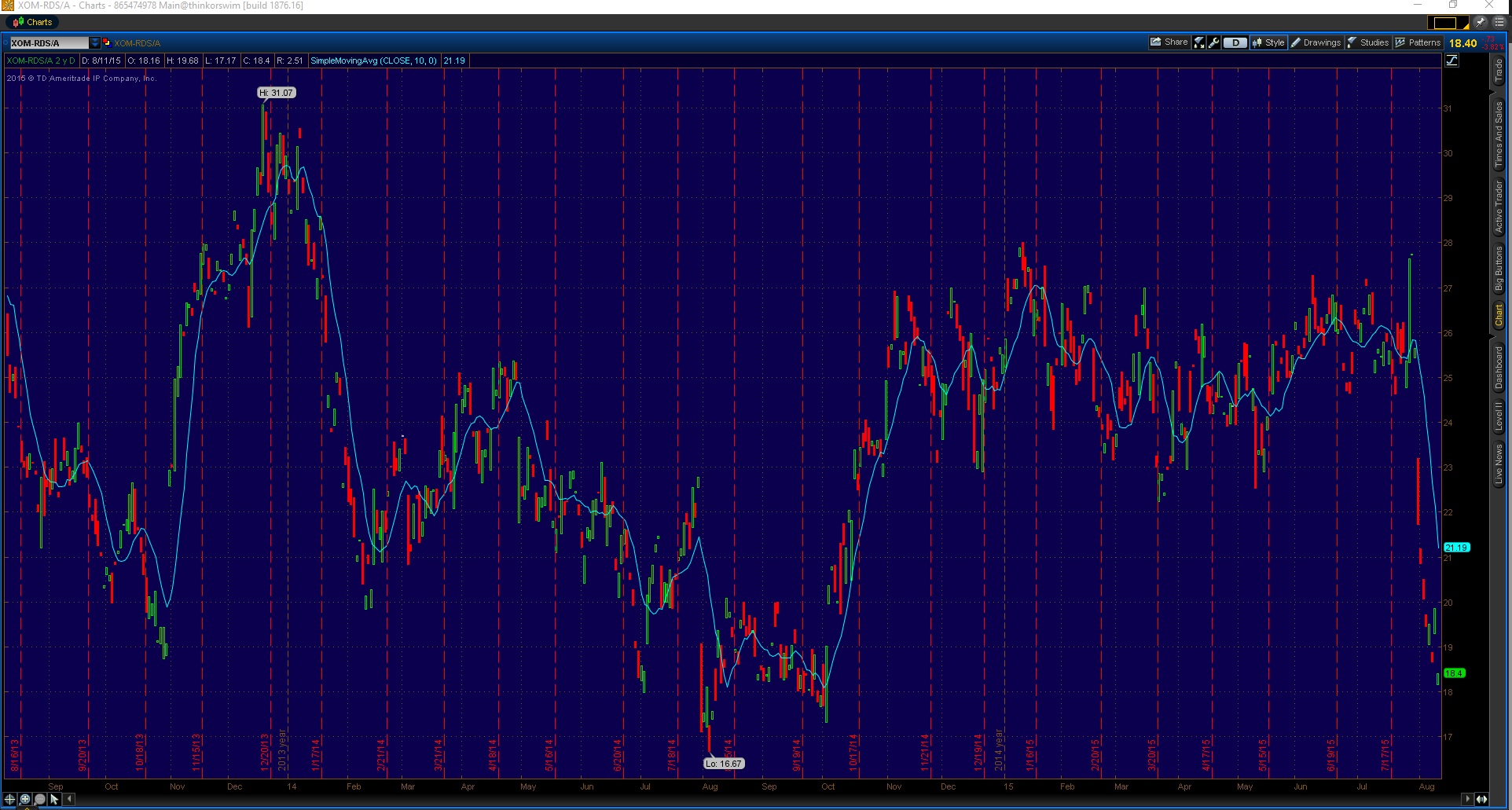Screen dimensions: 1512x810
Task: Open the Big Buttons side tab
Action: tap(1499, 268)
